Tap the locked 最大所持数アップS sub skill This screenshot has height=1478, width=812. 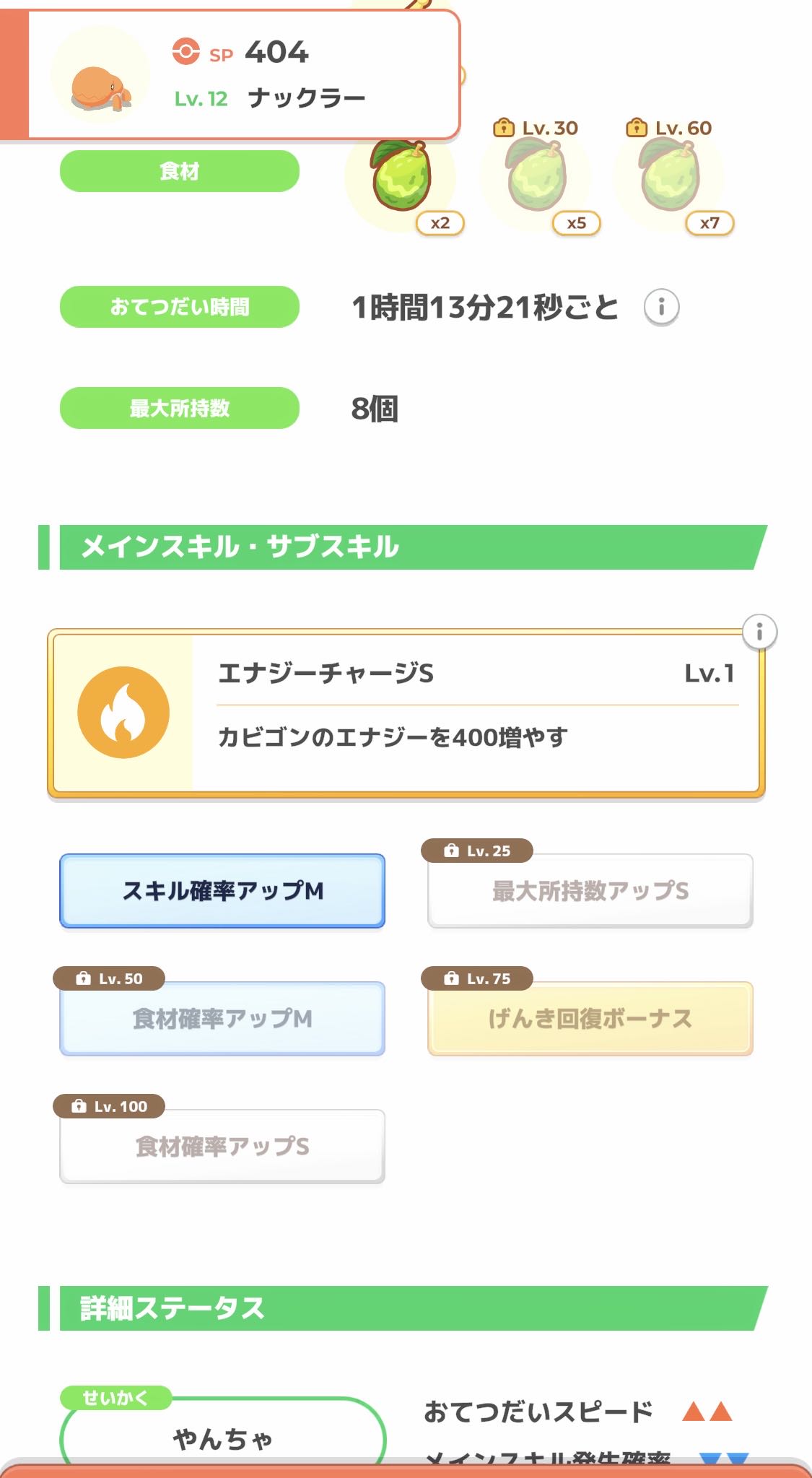point(590,891)
